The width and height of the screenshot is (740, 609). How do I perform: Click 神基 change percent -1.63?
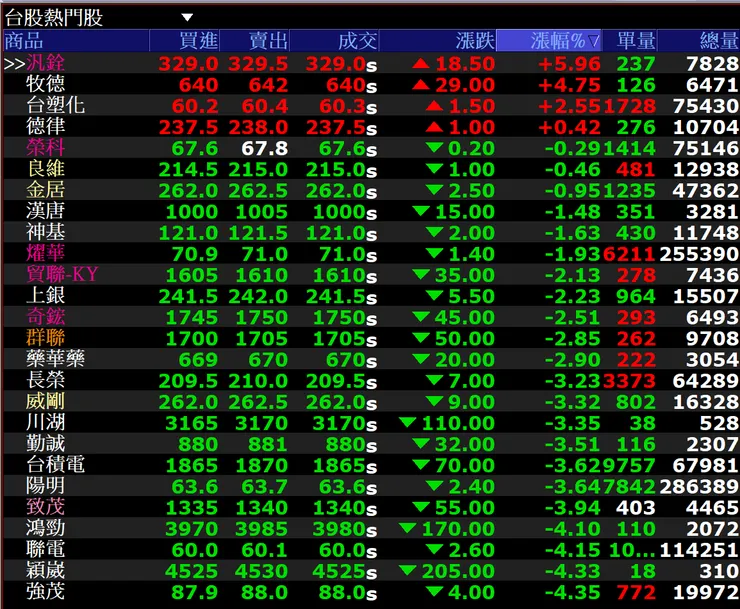572,233
